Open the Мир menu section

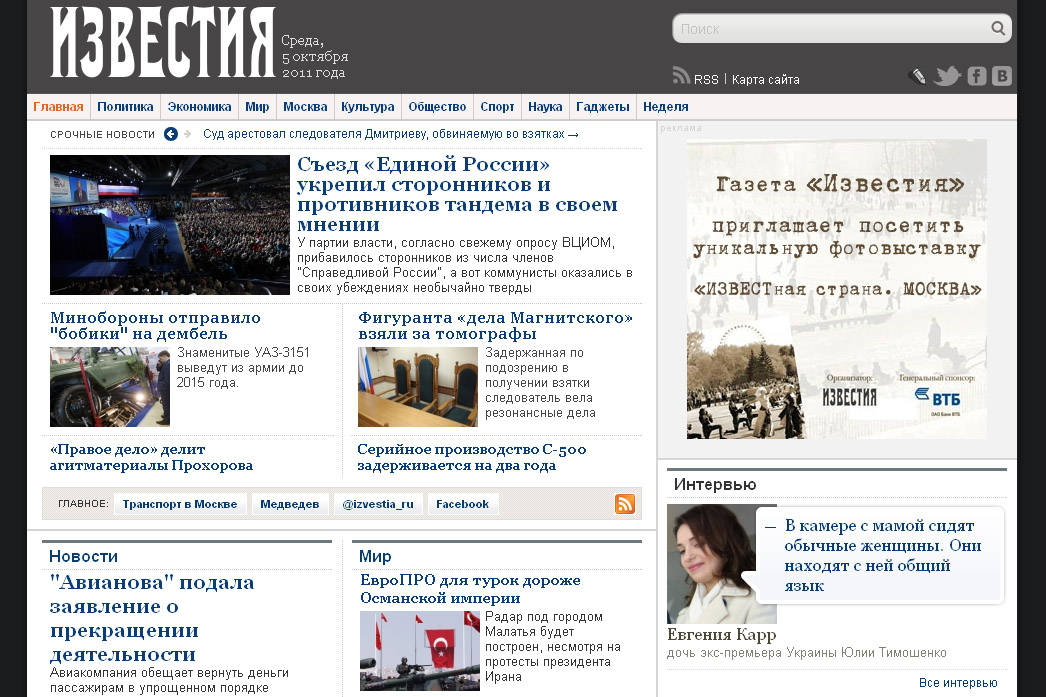pos(257,107)
